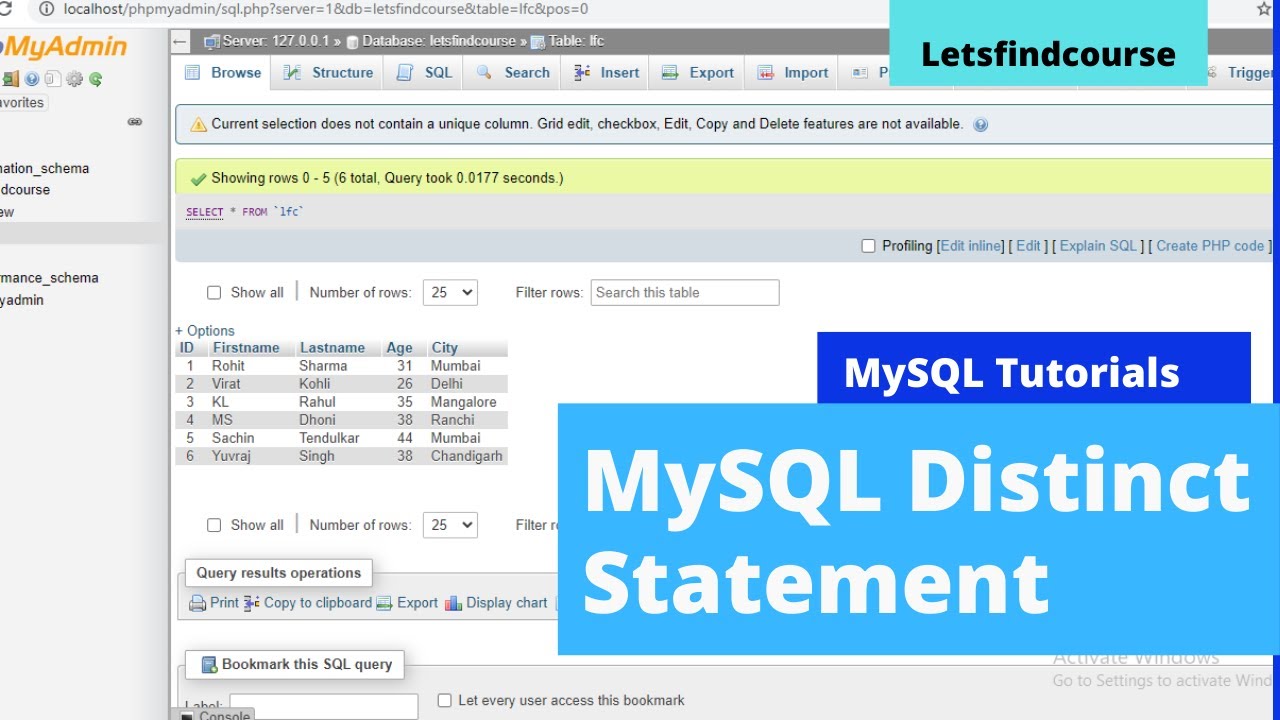Sort by the Age column header

point(399,348)
